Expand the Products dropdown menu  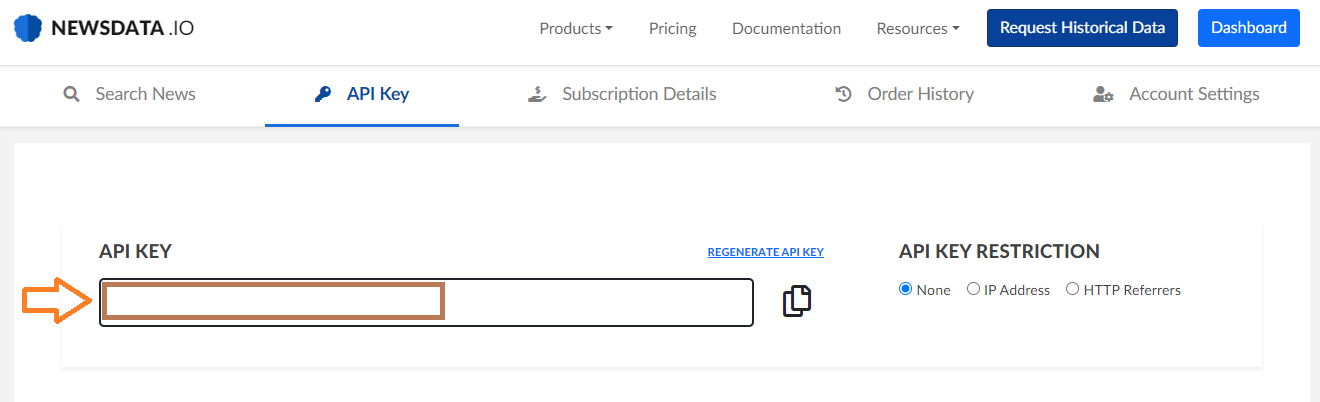pos(576,28)
